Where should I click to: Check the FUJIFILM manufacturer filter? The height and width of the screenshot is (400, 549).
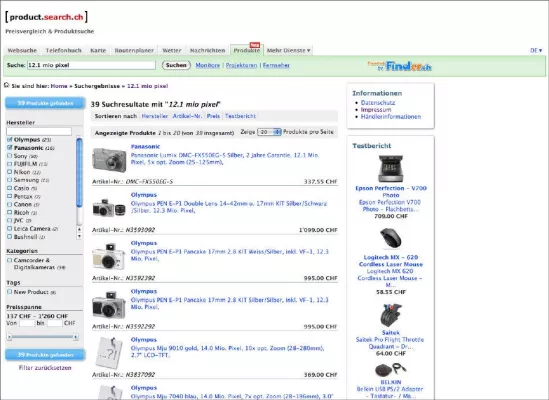click(x=9, y=164)
